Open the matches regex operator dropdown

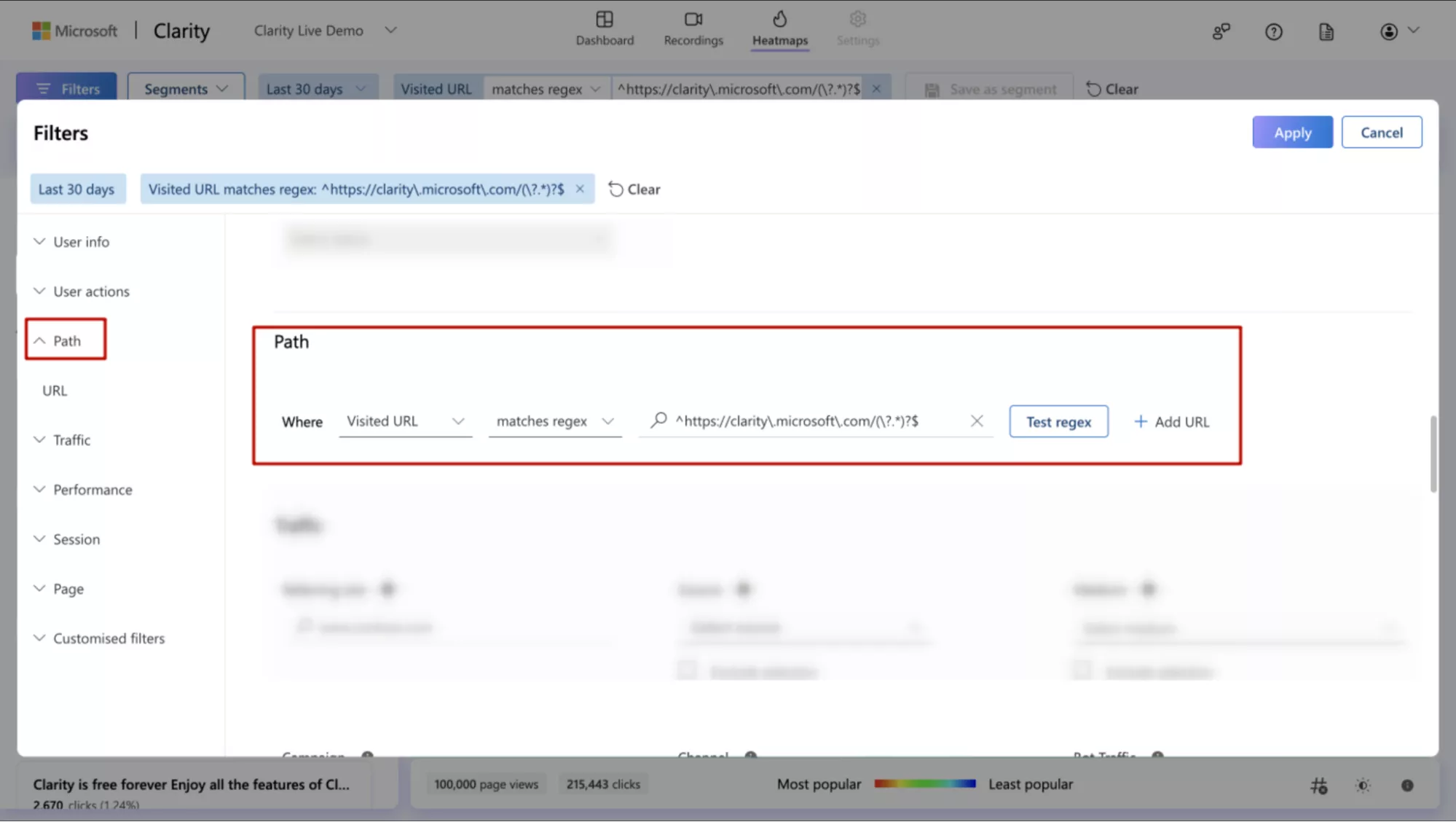pos(554,421)
